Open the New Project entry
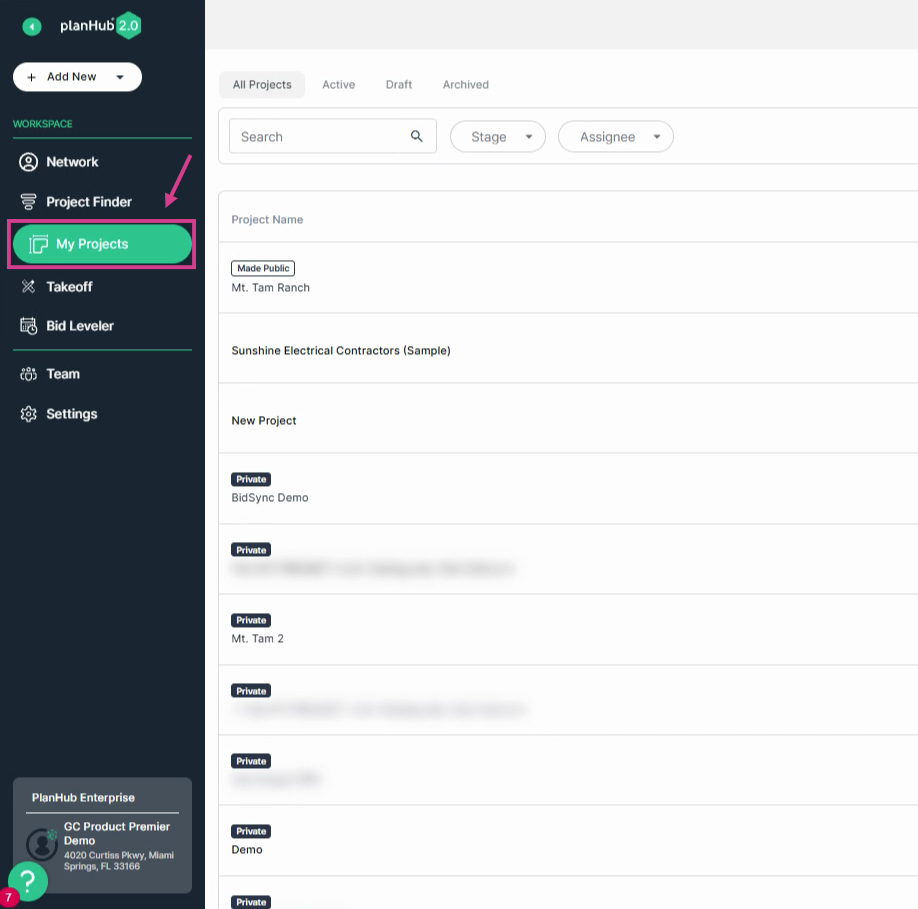918x909 pixels. [x=263, y=421]
